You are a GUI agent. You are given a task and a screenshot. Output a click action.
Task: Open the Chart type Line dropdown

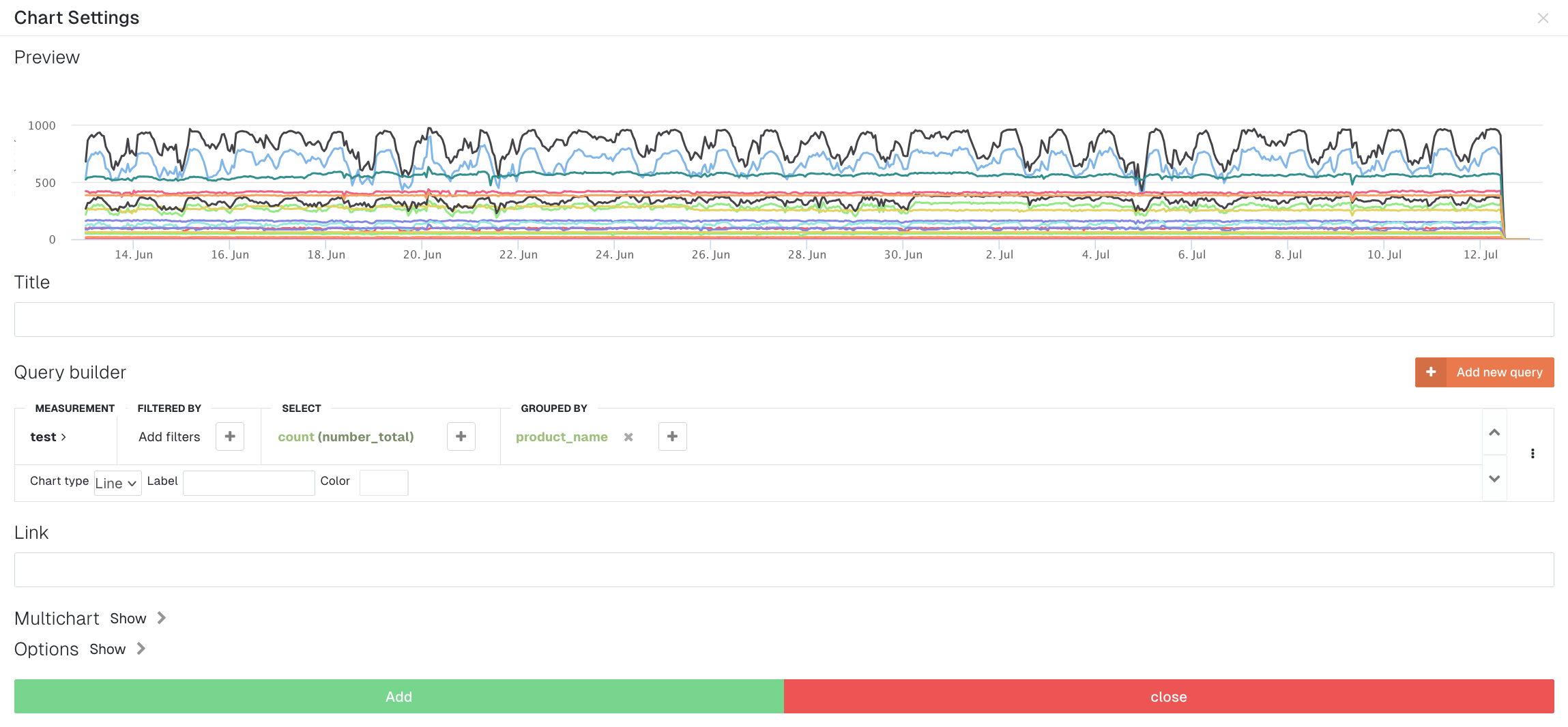(117, 483)
